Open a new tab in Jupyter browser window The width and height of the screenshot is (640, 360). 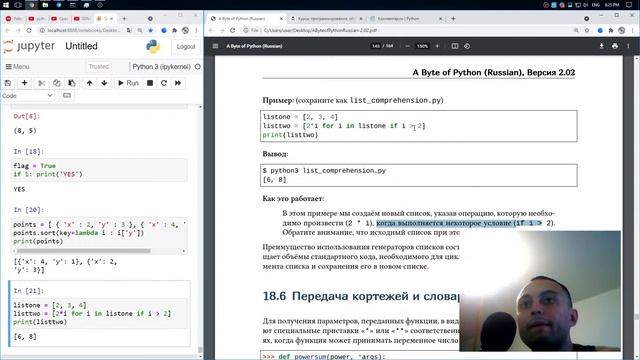pos(124,18)
